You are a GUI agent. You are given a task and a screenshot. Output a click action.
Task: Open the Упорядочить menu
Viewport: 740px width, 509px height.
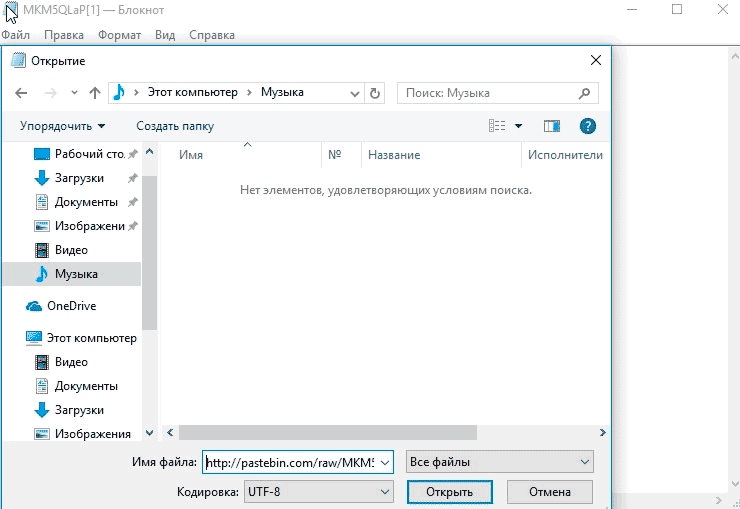[62, 126]
